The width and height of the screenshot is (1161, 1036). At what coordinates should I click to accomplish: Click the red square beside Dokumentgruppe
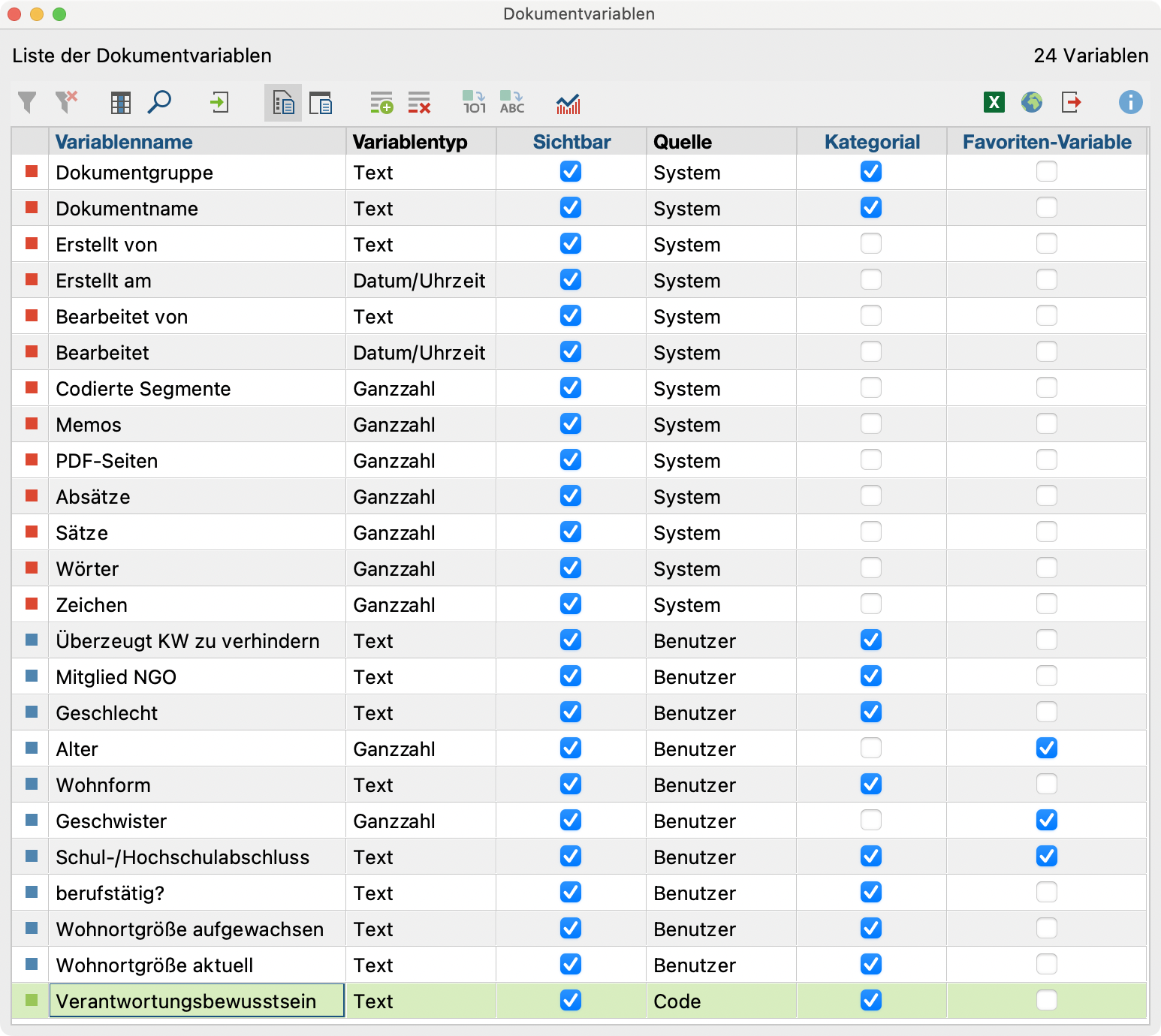pyautogui.click(x=32, y=172)
